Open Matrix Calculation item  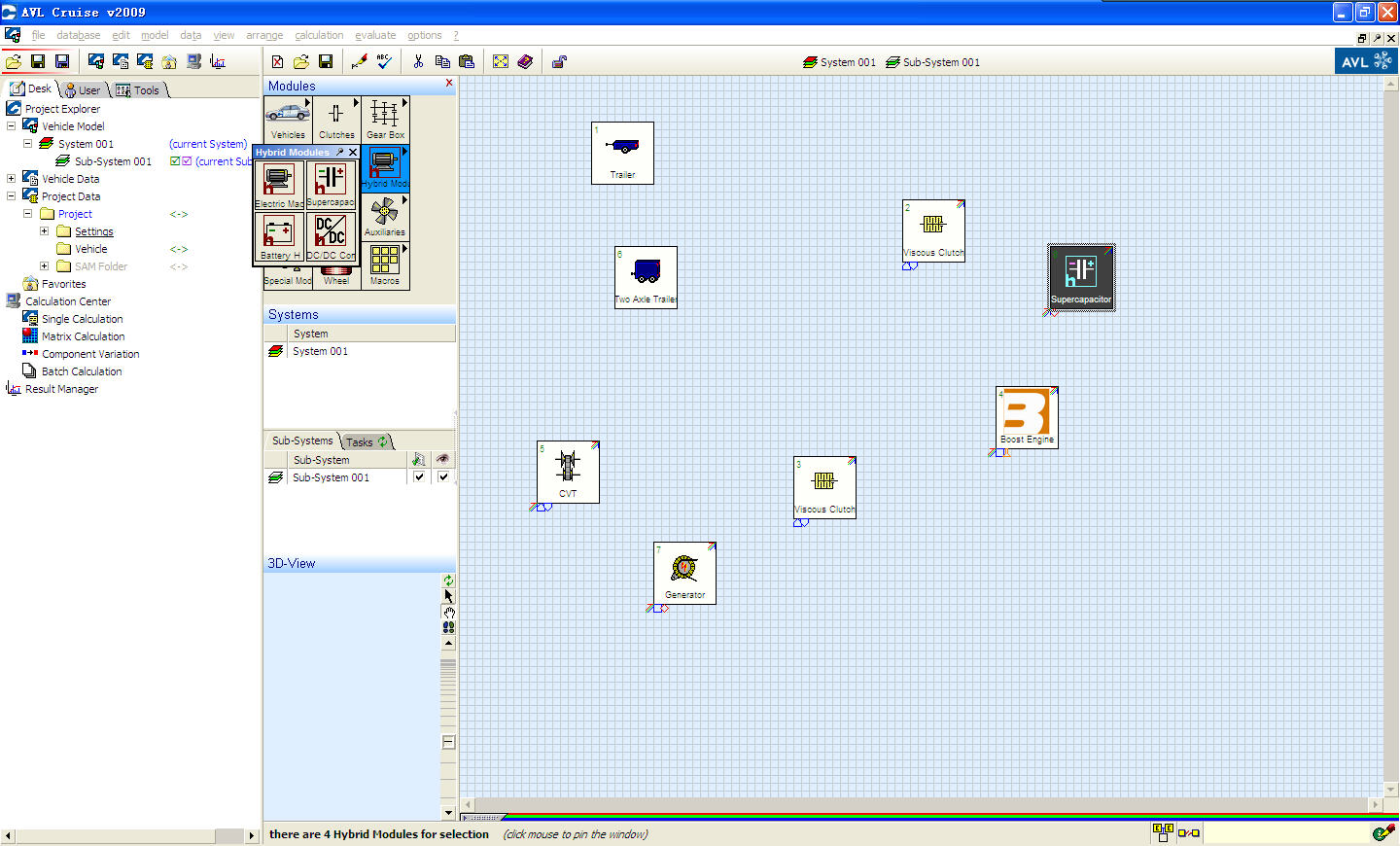pos(84,336)
